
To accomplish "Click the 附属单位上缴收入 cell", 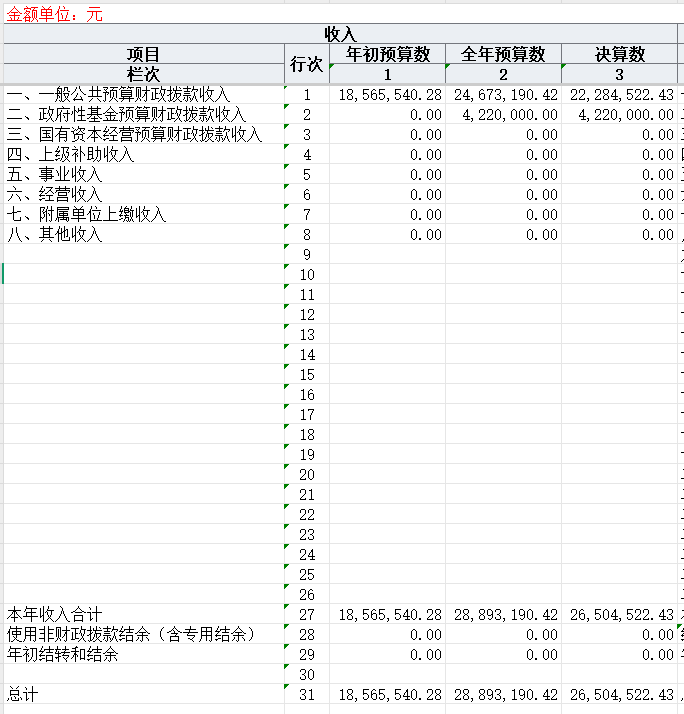I will [x=86, y=215].
